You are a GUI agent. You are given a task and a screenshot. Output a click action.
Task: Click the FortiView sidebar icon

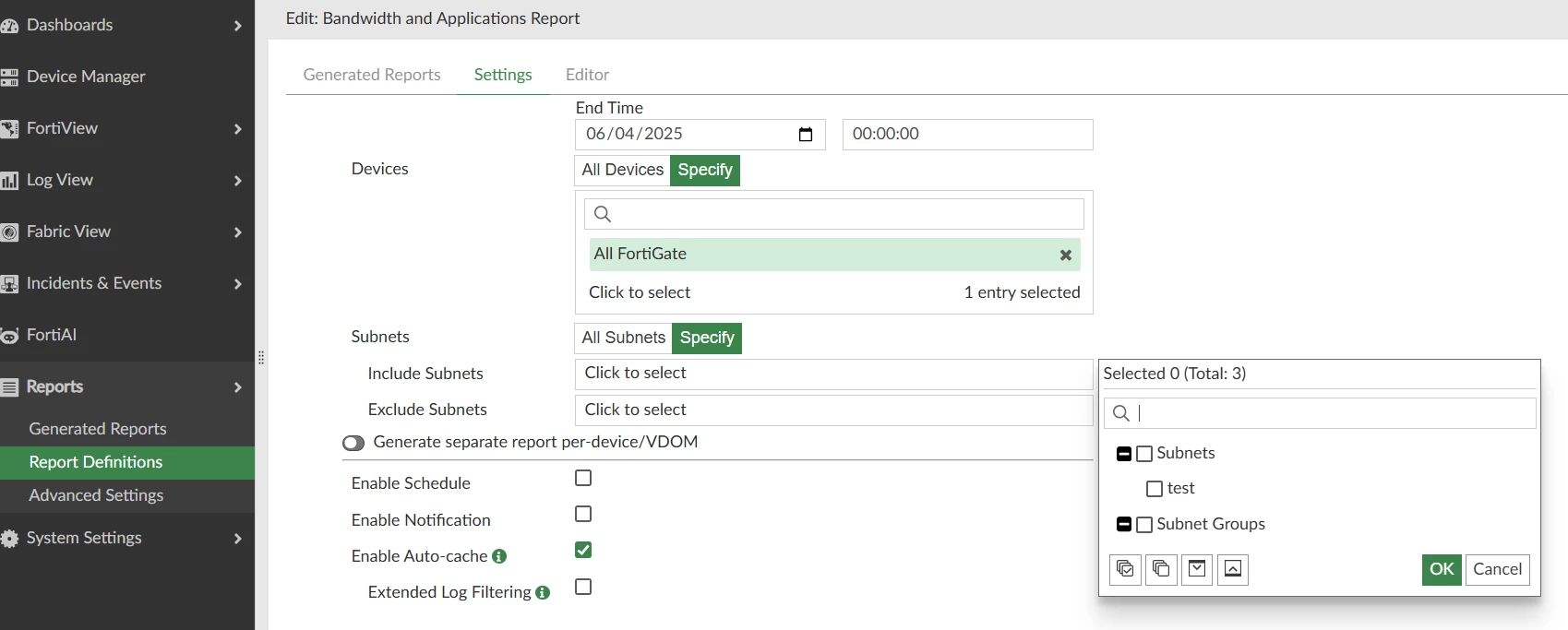[9, 129]
